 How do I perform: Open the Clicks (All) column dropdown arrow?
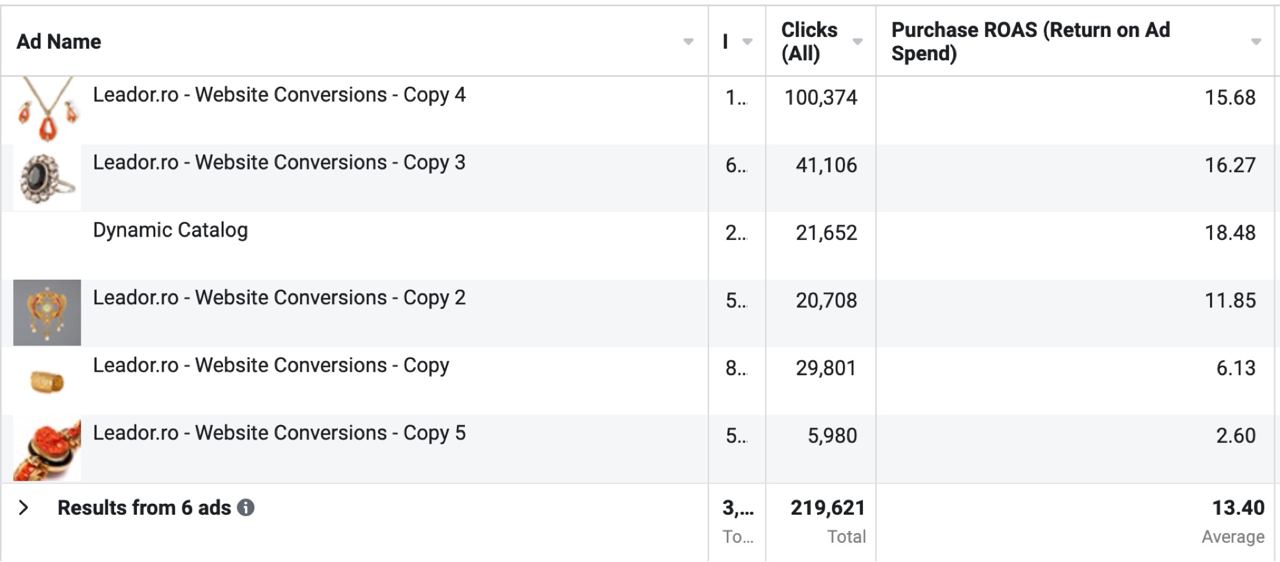click(857, 42)
